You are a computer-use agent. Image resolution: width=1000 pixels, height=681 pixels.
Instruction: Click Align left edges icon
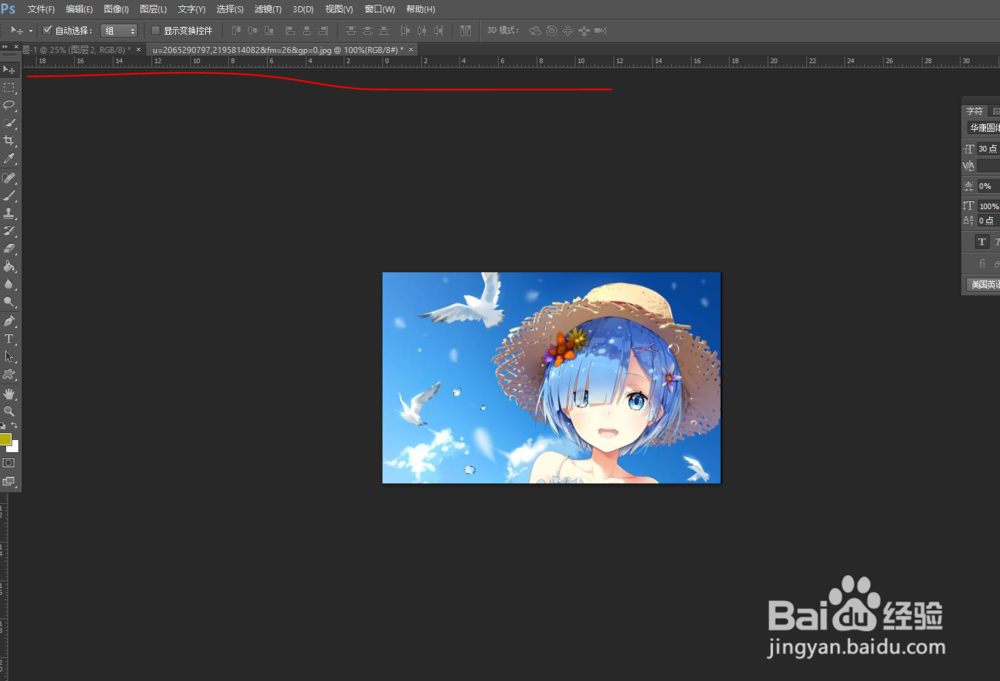click(290, 31)
